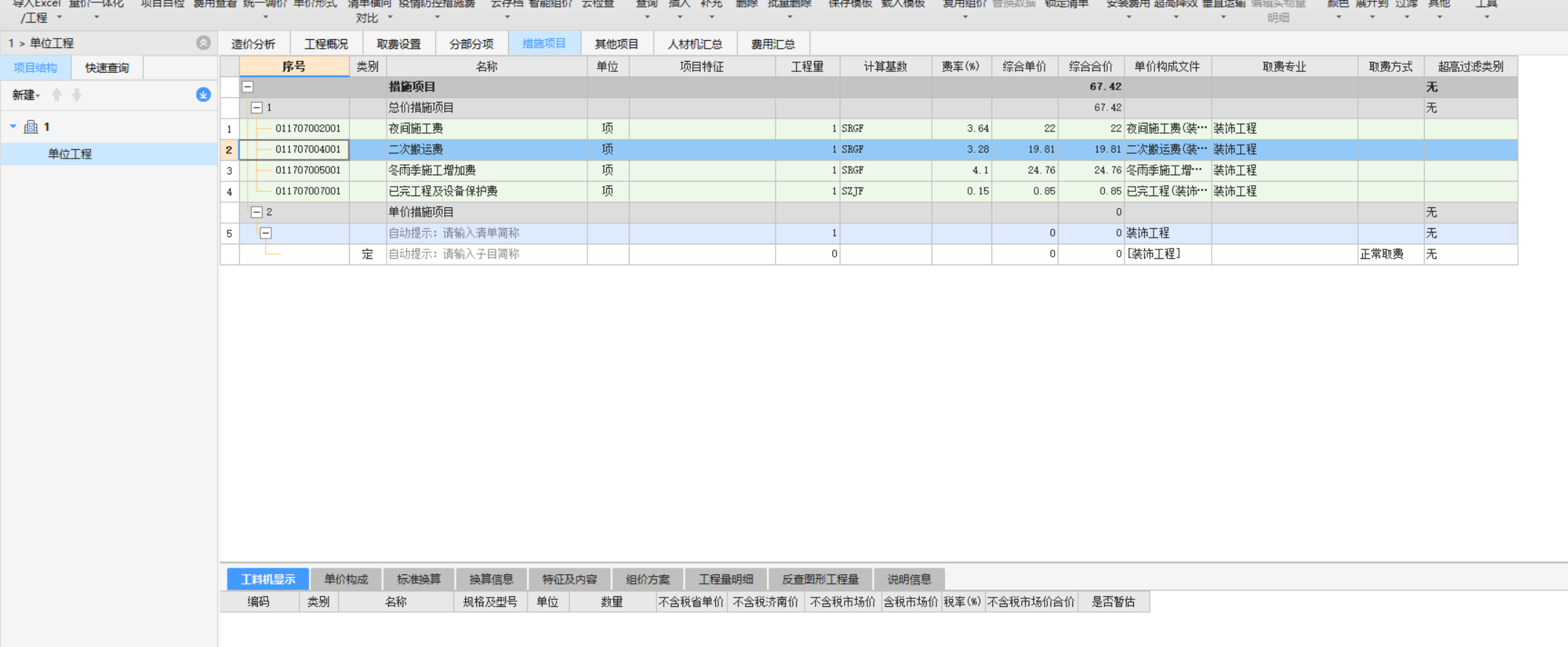Click the blue download arrow icon
The width and height of the screenshot is (1568, 647).
(x=204, y=95)
